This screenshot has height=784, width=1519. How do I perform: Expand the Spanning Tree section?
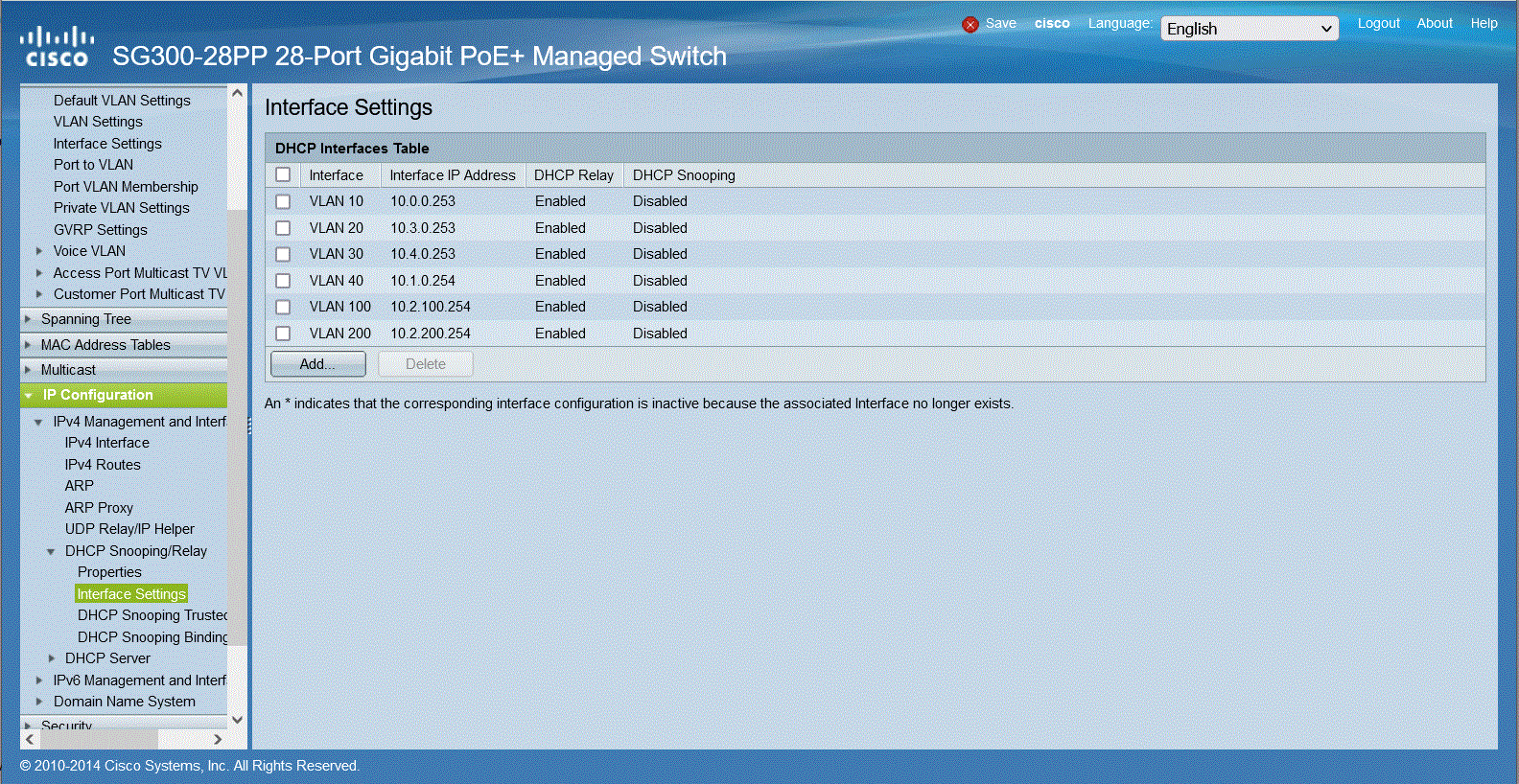(28, 319)
